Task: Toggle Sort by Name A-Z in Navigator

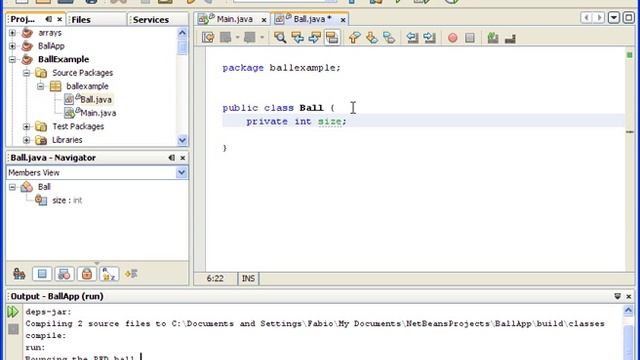Action: pyautogui.click(x=109, y=273)
